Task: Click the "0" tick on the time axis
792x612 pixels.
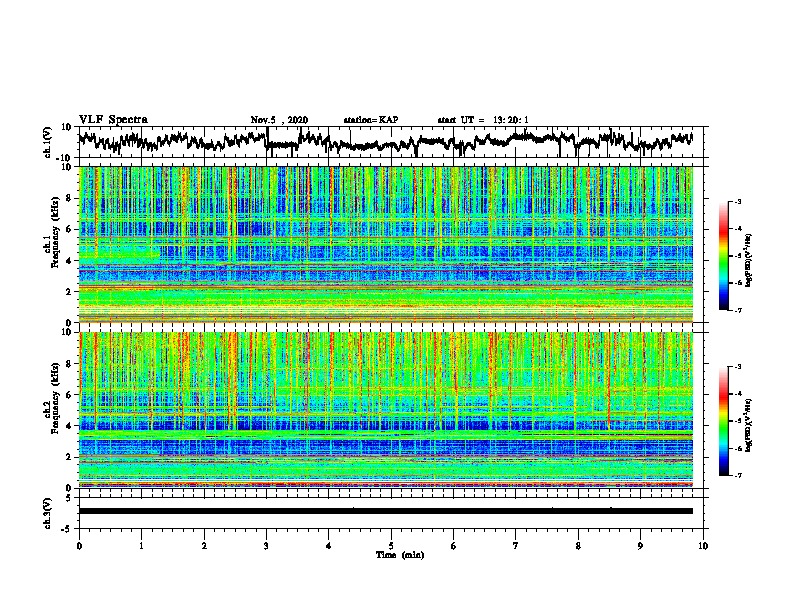Action: 79,546
